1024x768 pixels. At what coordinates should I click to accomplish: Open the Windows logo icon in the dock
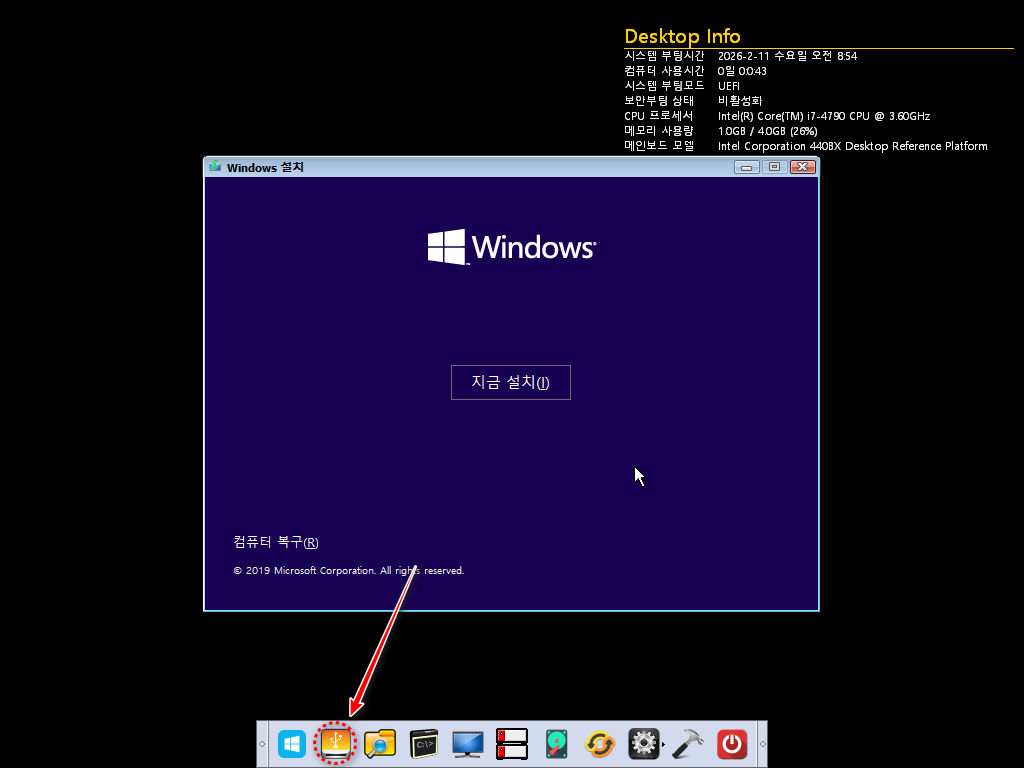tap(291, 744)
